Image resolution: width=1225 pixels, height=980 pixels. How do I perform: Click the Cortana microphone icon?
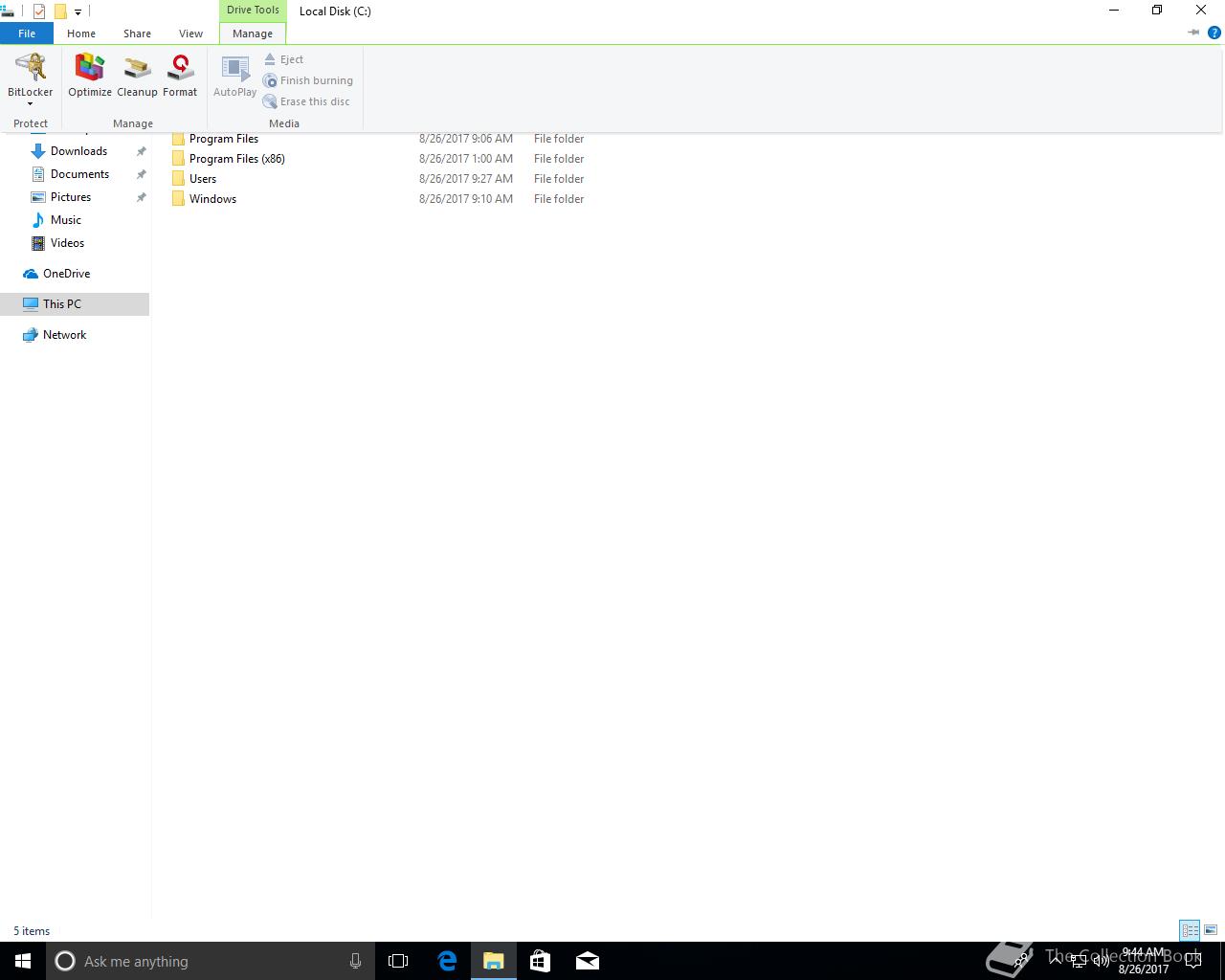(x=355, y=961)
